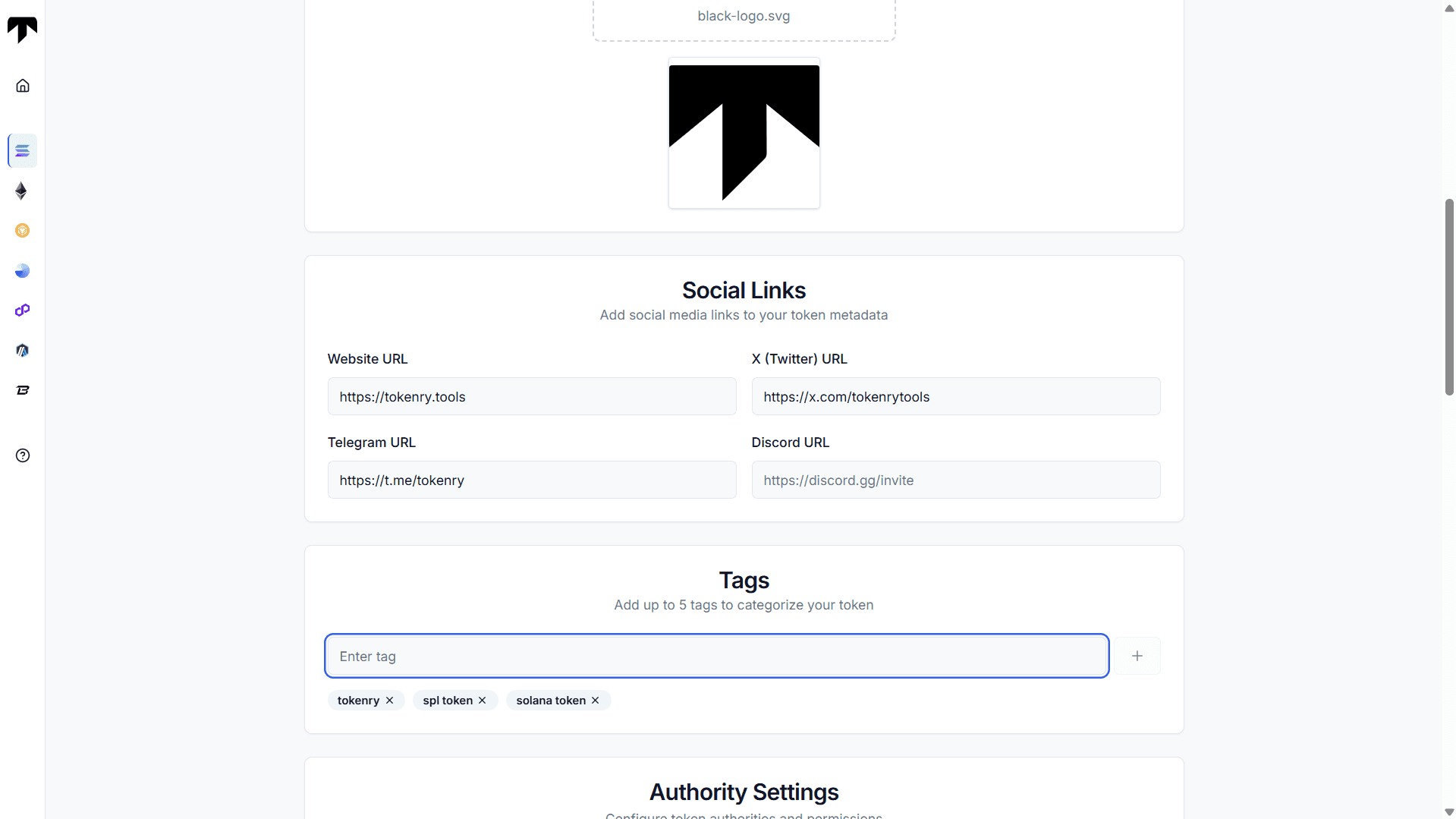Click the Website URL field
The width and height of the screenshot is (1456, 819).
[x=531, y=396]
